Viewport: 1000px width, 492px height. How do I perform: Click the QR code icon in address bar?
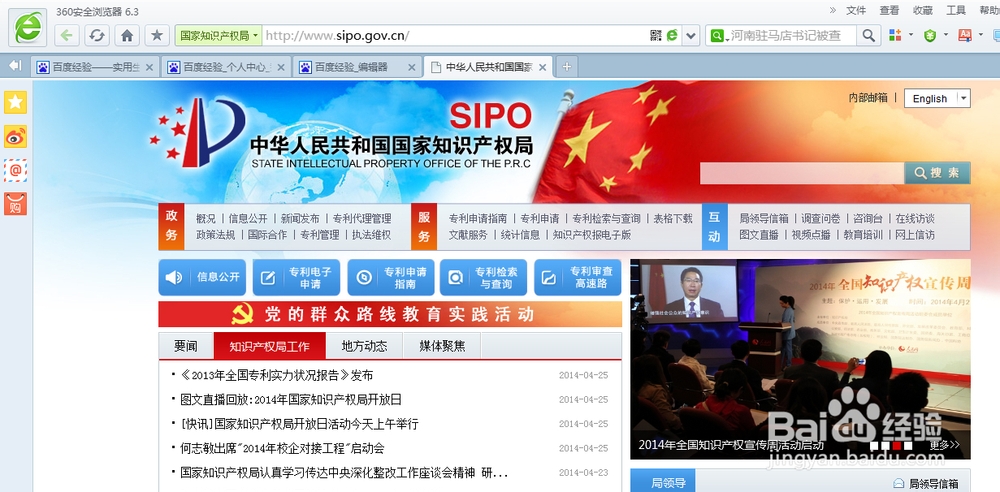(x=656, y=35)
